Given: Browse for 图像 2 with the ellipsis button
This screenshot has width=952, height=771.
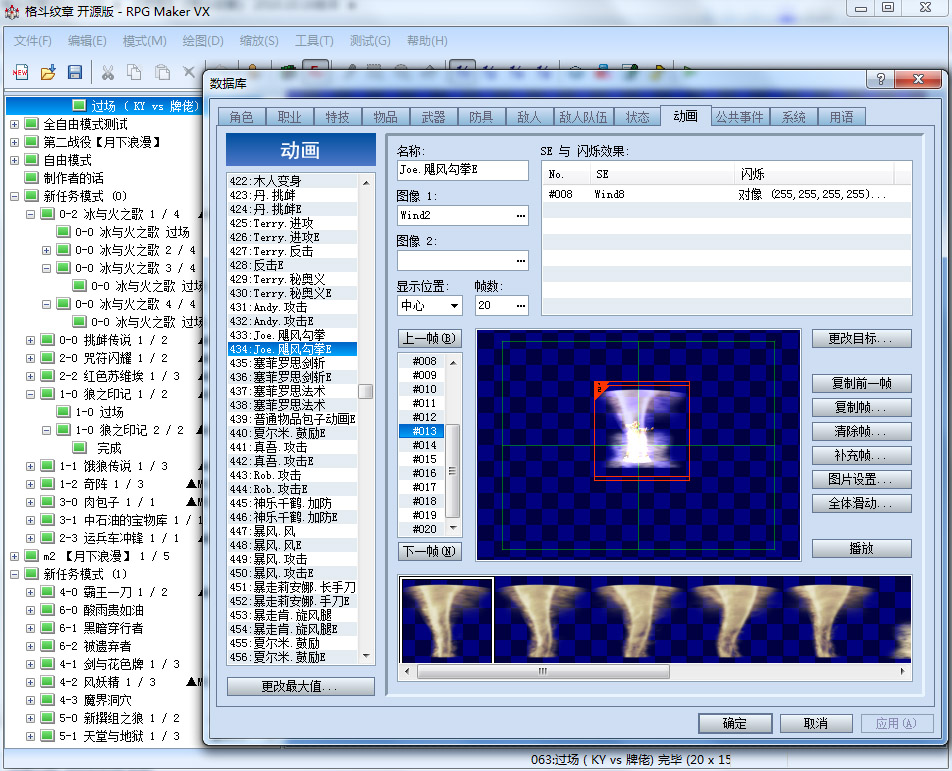Looking at the screenshot, I should 521,260.
